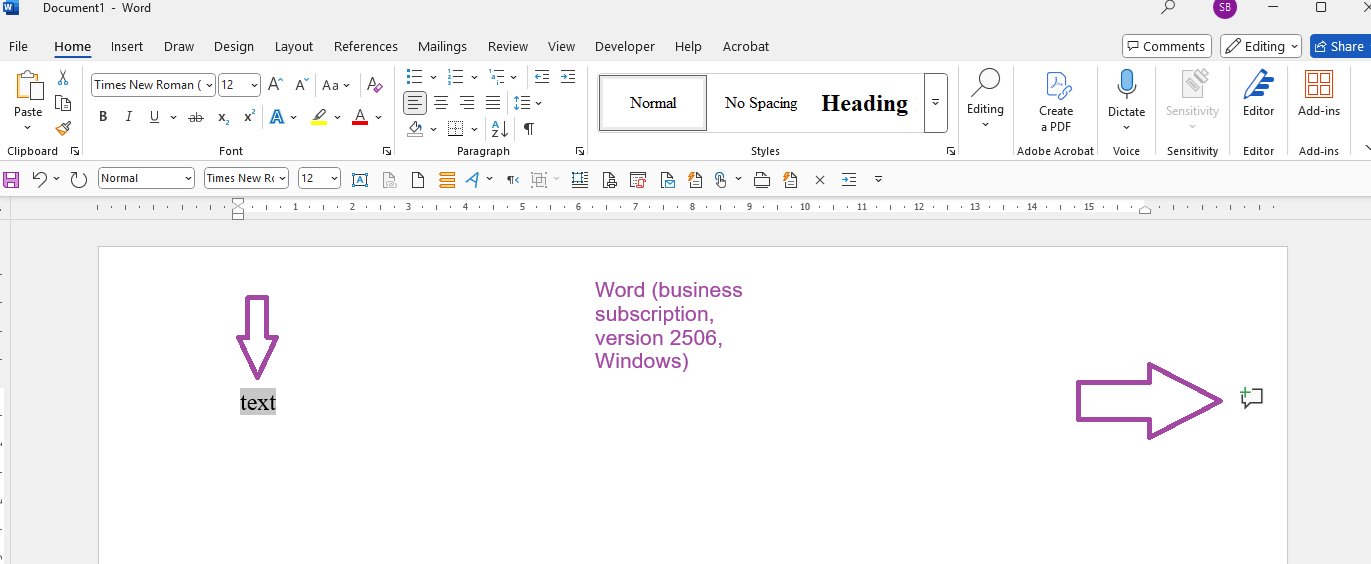1371x564 pixels.
Task: Apply subscript formatting
Action: click(224, 117)
